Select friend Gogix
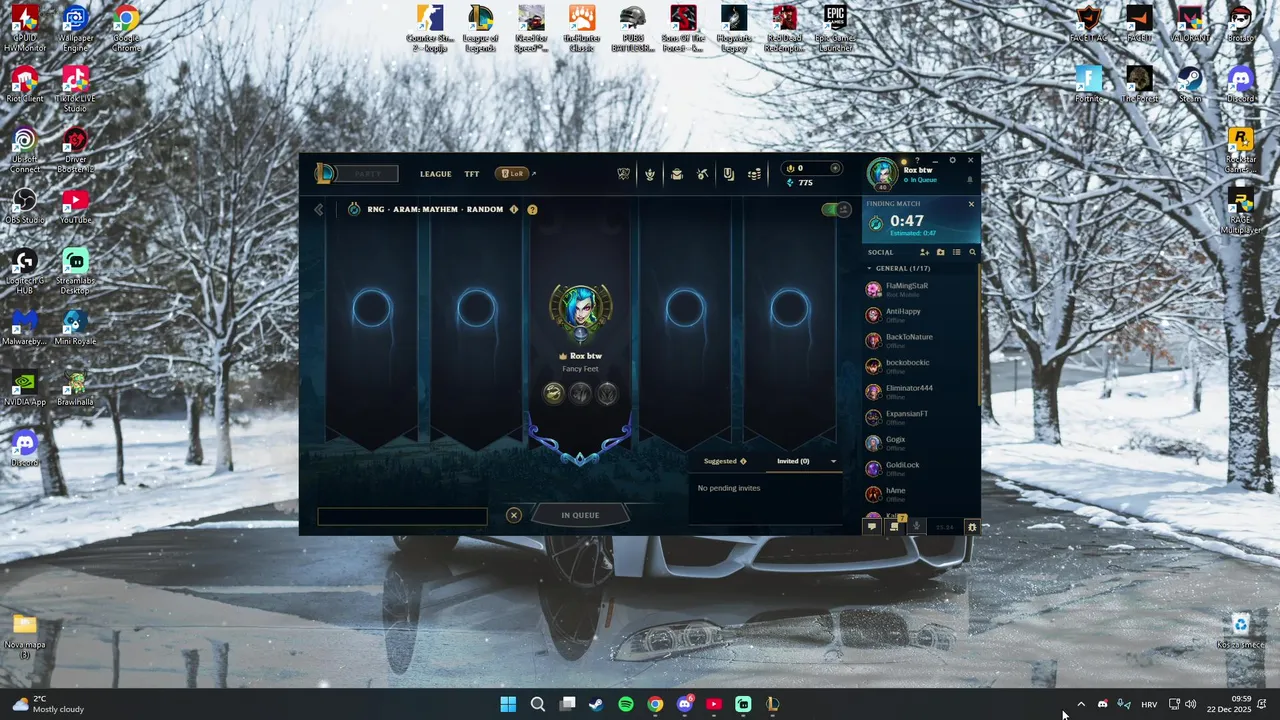The image size is (1280, 720). [921, 443]
